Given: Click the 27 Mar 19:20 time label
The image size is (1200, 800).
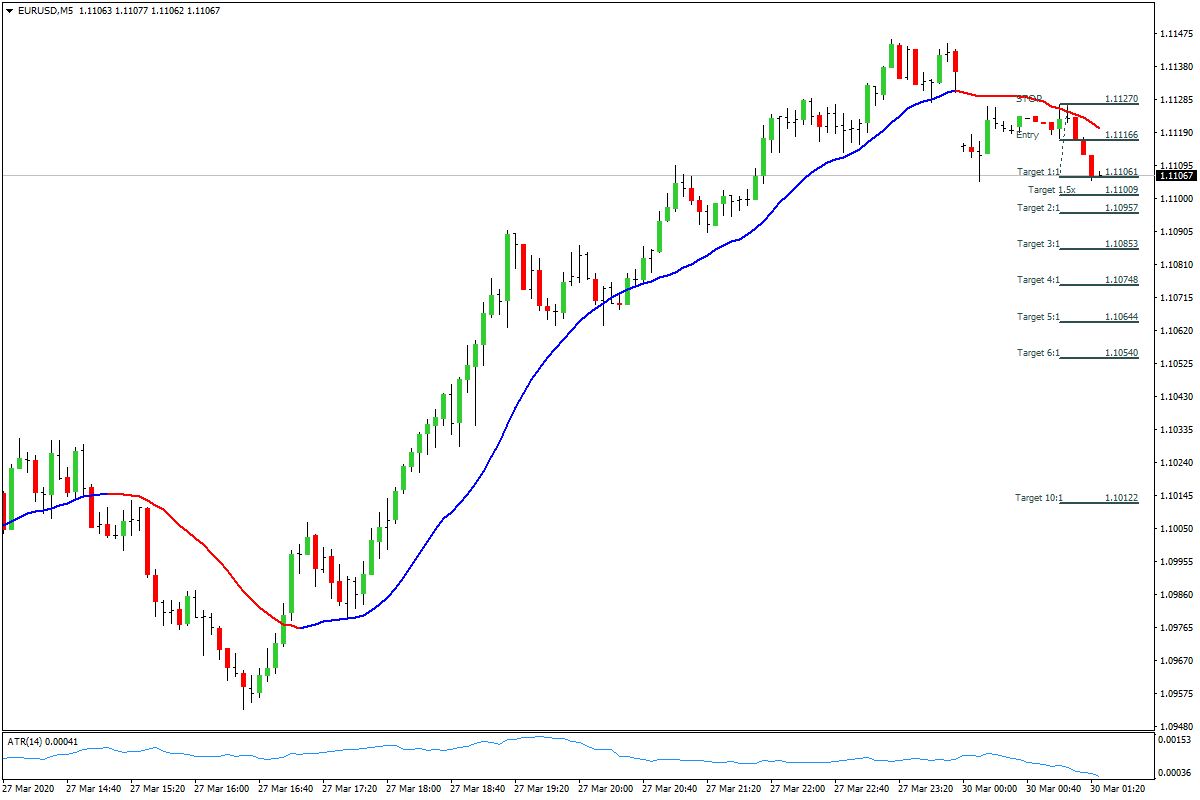Looking at the screenshot, I should click(542, 789).
